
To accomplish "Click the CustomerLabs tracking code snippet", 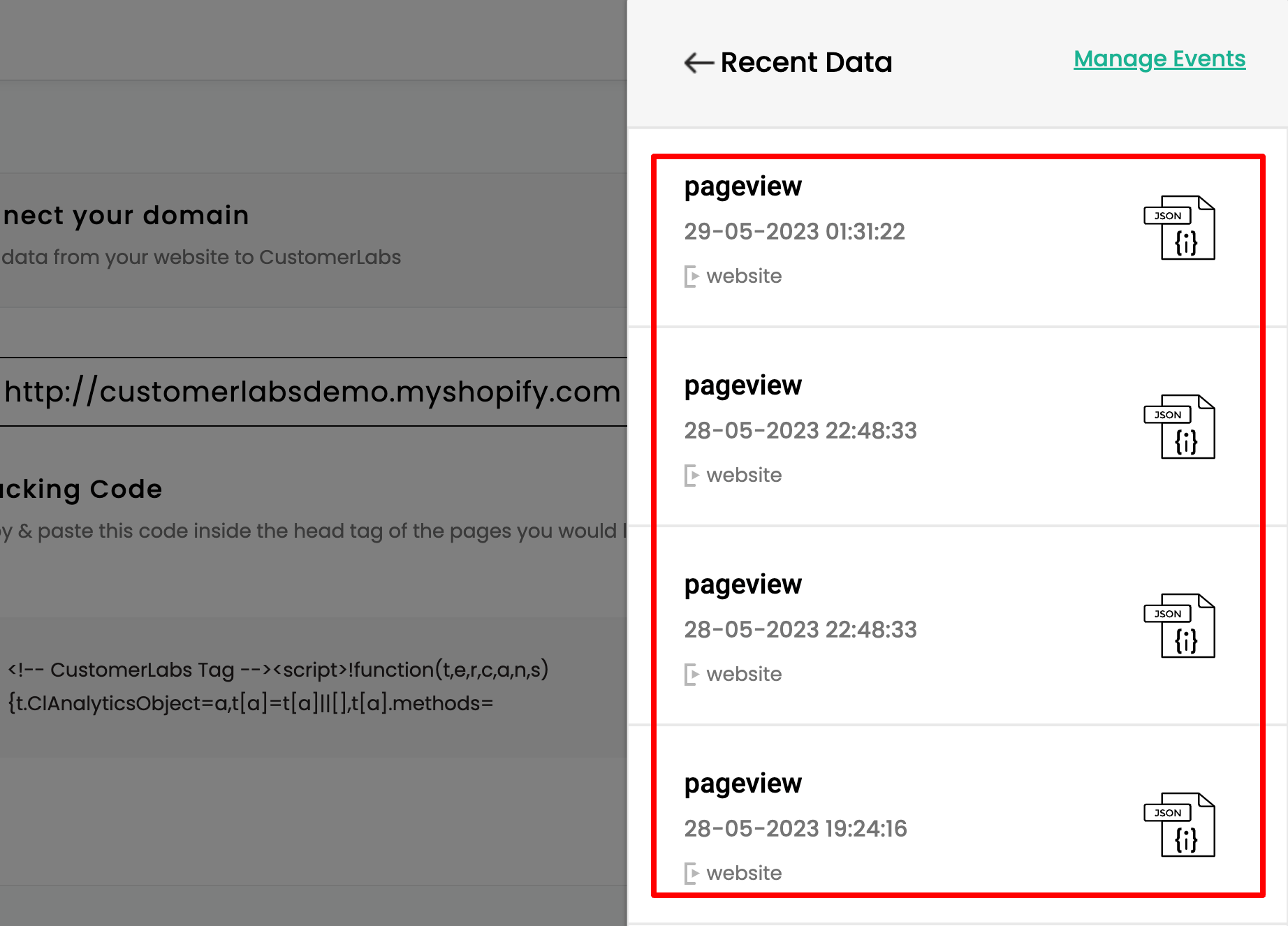I will [x=279, y=686].
